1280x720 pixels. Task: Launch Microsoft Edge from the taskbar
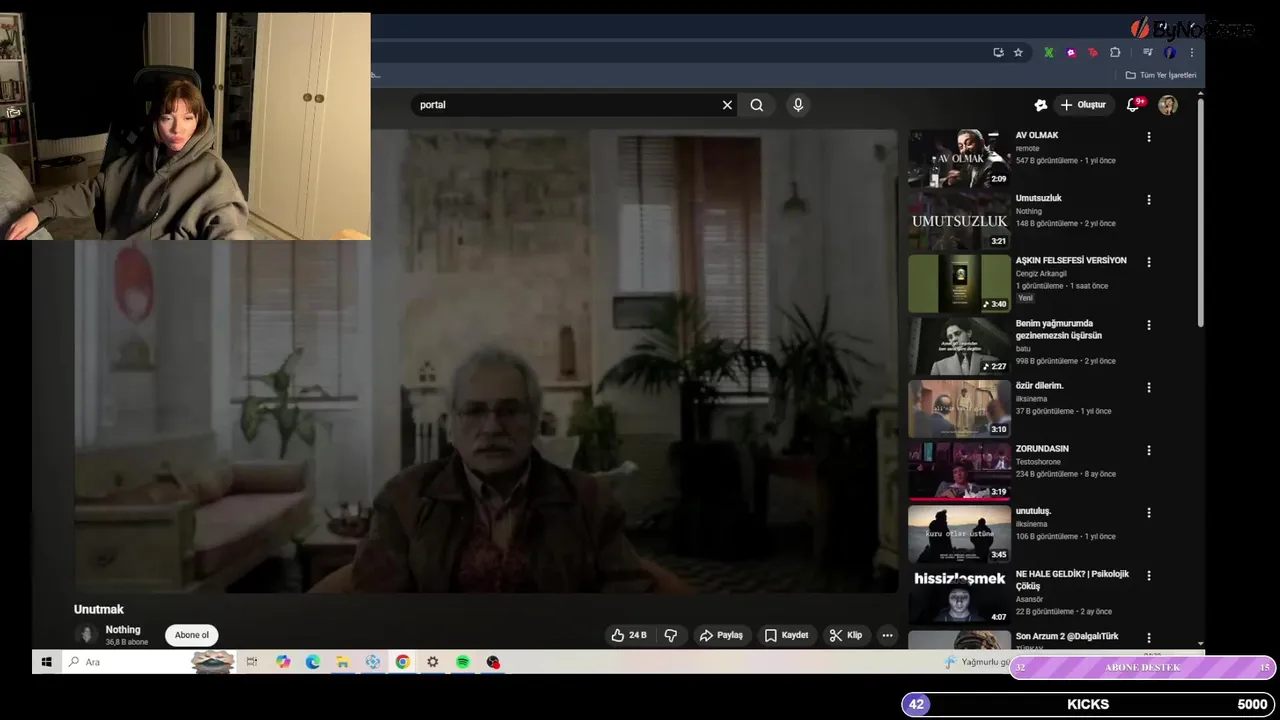coord(312,662)
